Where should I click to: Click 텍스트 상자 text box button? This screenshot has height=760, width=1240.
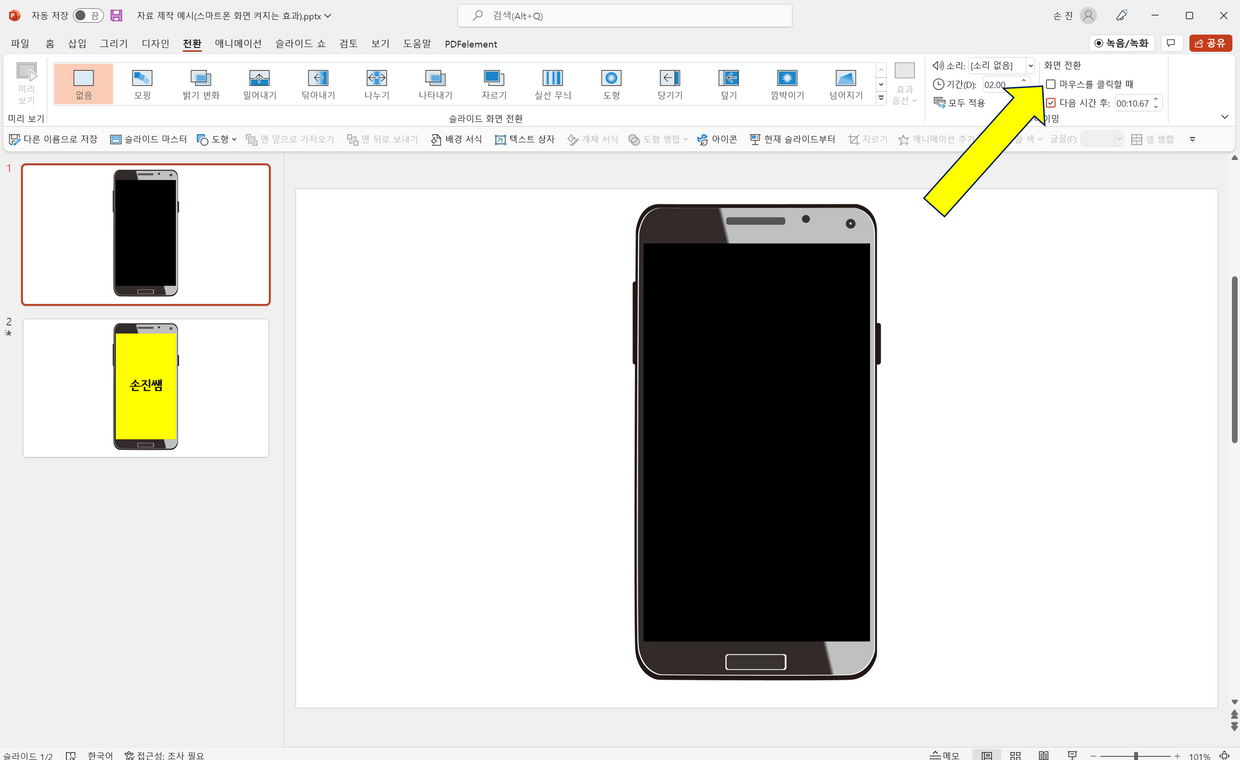[x=525, y=140]
